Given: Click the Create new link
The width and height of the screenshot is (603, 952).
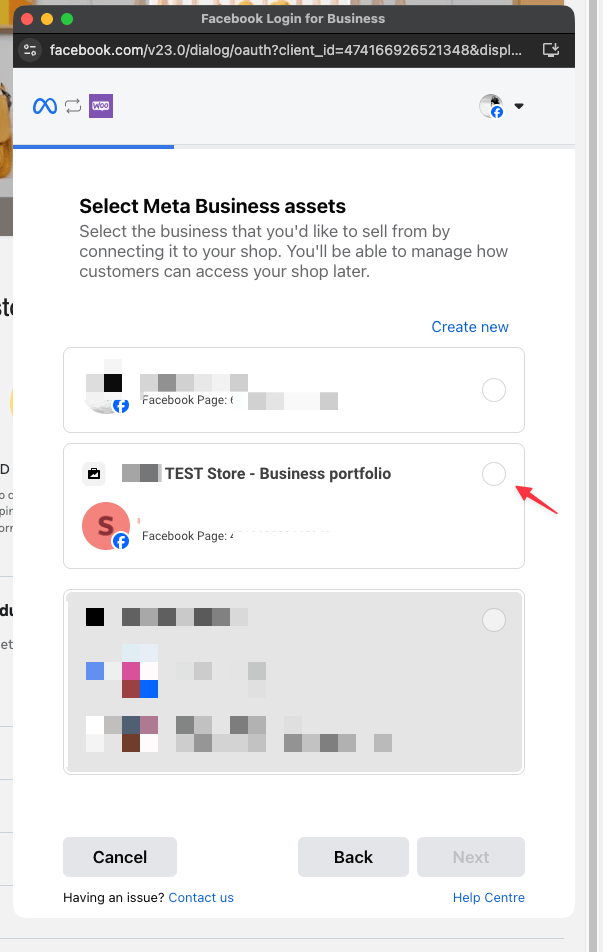Looking at the screenshot, I should [x=470, y=327].
